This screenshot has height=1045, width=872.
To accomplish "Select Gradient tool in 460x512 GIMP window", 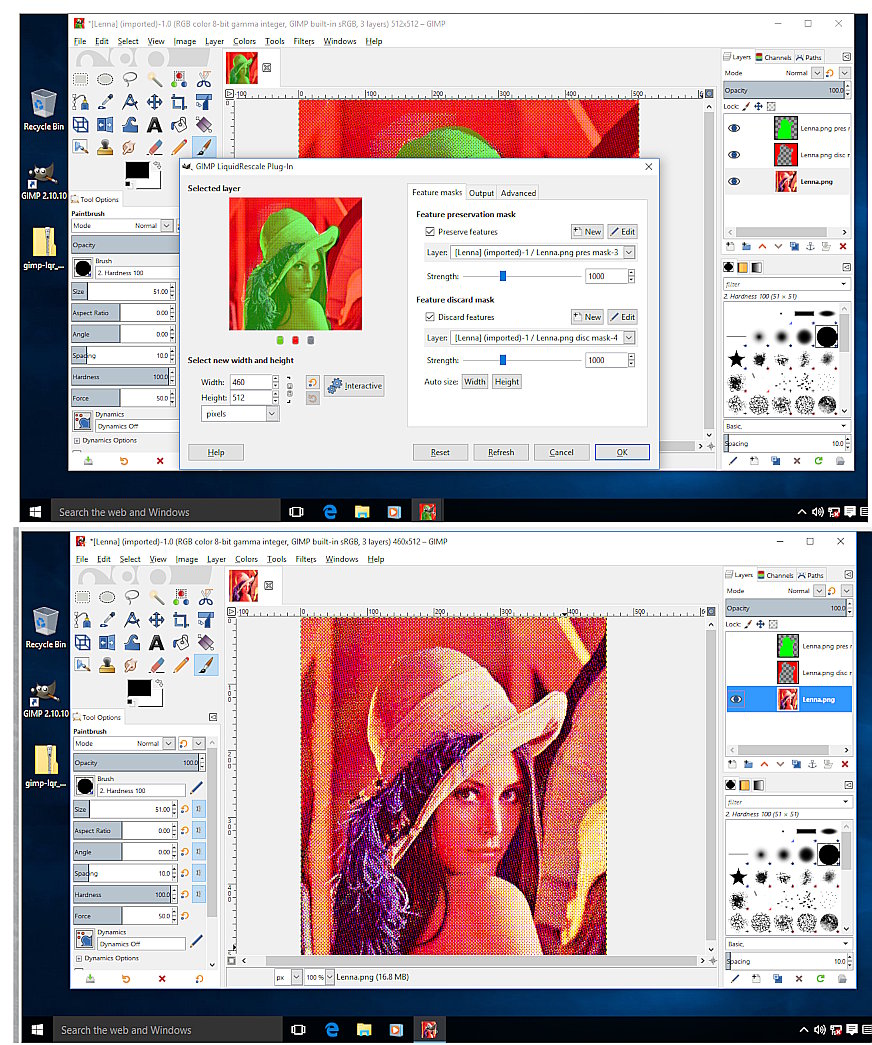I will tap(205, 642).
